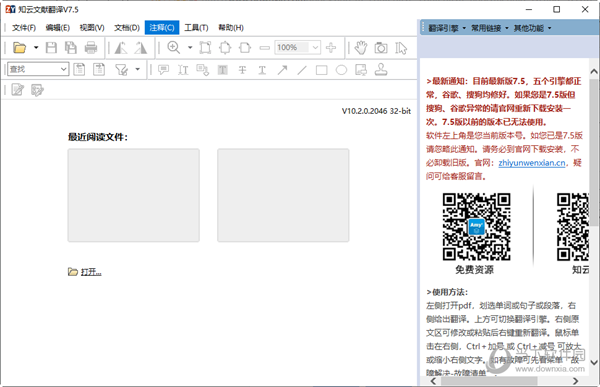
Task: Open the zoom tool dropdown arrow
Action: click(x=190, y=48)
